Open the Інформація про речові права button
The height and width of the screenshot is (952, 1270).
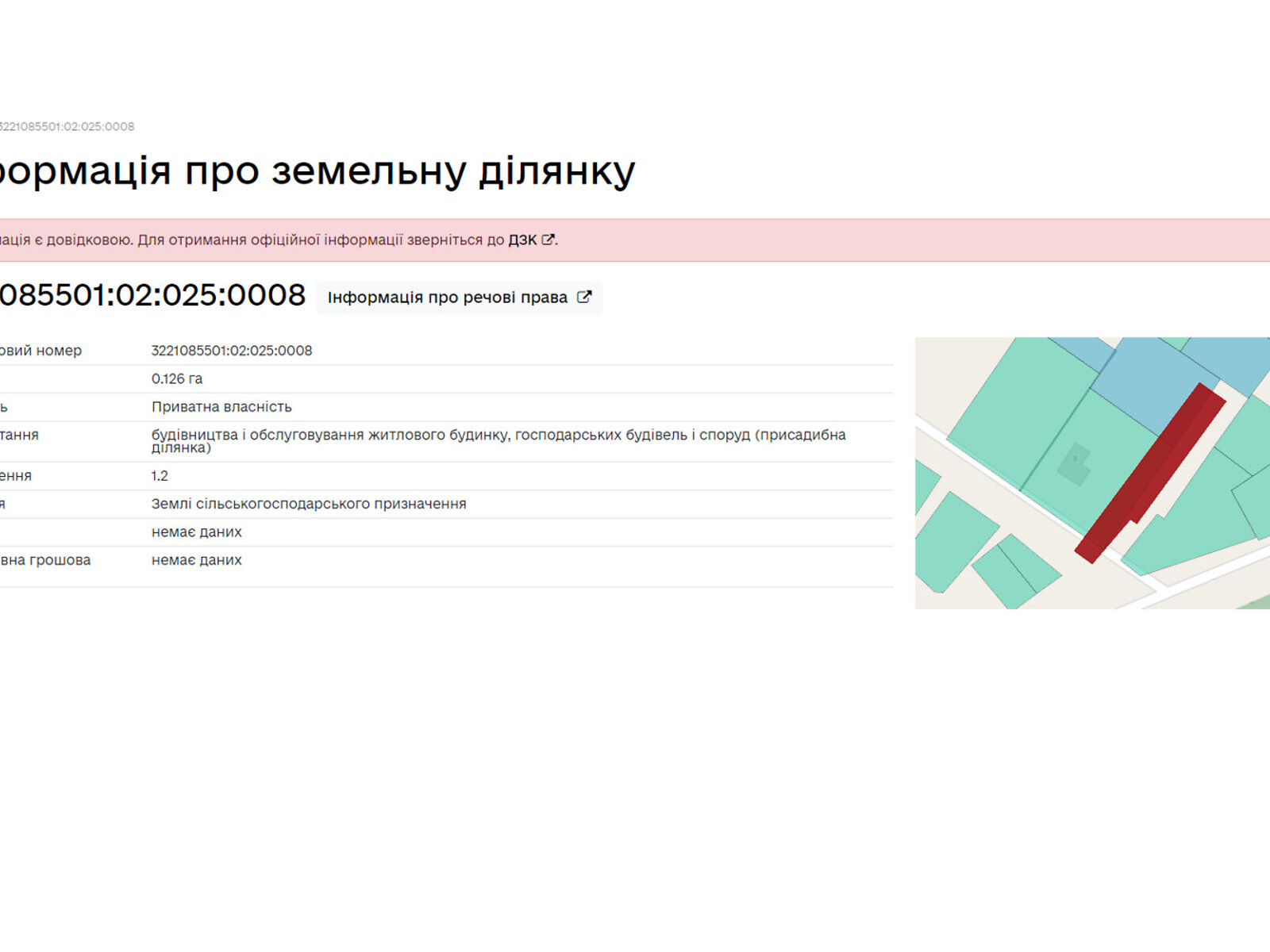(x=459, y=297)
